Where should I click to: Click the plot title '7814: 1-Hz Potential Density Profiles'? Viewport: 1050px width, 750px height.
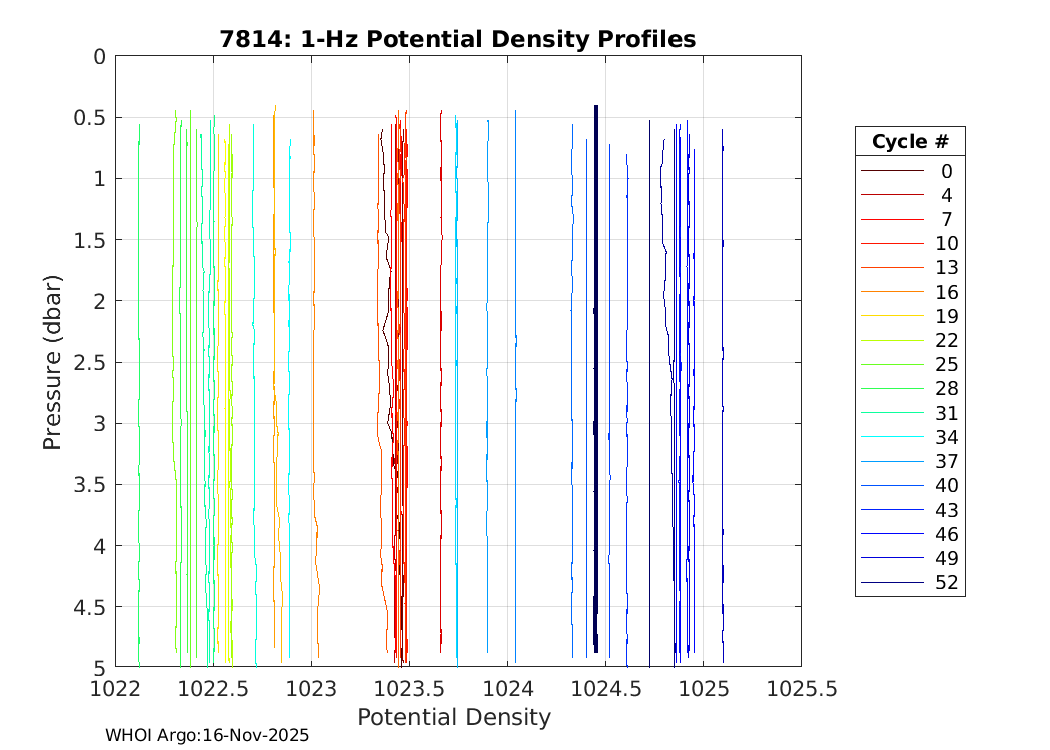point(457,39)
